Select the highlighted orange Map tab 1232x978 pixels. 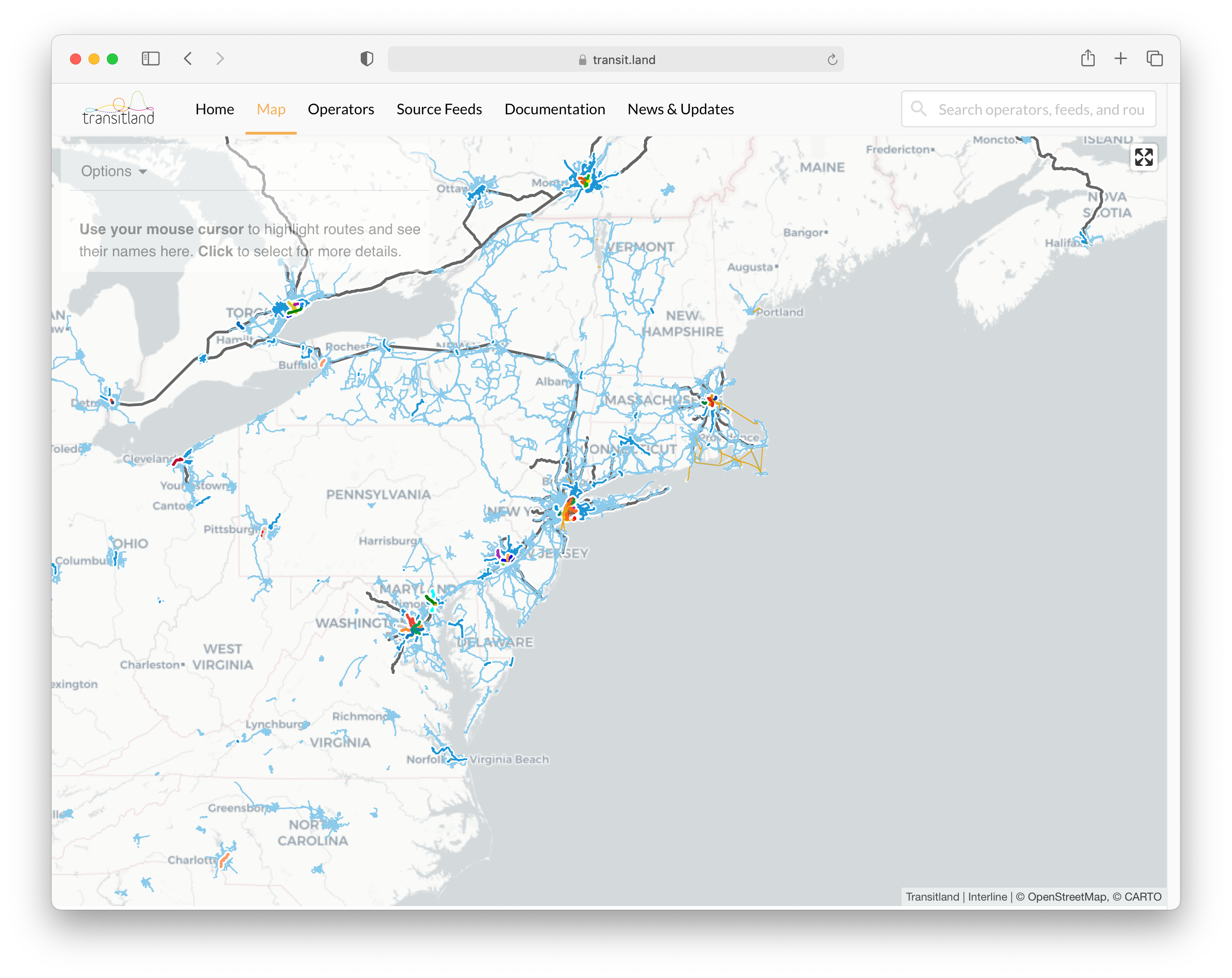(x=270, y=109)
